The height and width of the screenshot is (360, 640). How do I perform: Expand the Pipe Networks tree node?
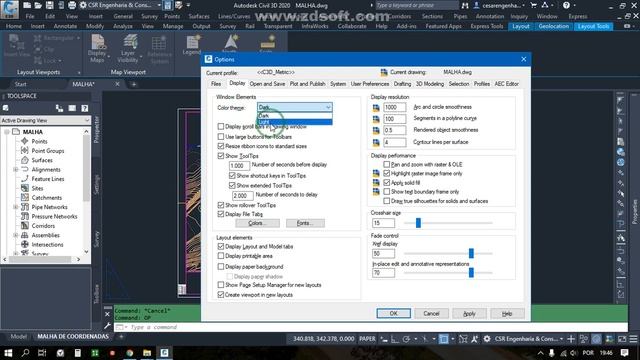click(x=16, y=207)
